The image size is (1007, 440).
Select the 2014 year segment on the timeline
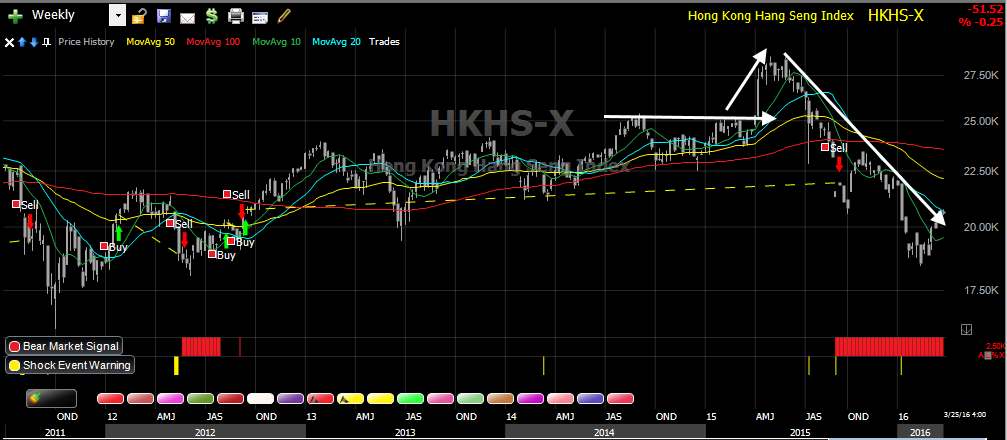pyautogui.click(x=604, y=432)
